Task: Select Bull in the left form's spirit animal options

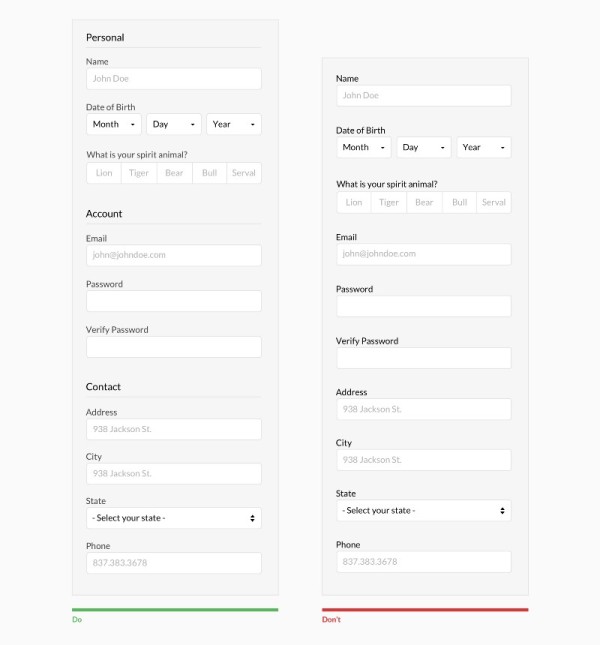Action: [x=209, y=173]
